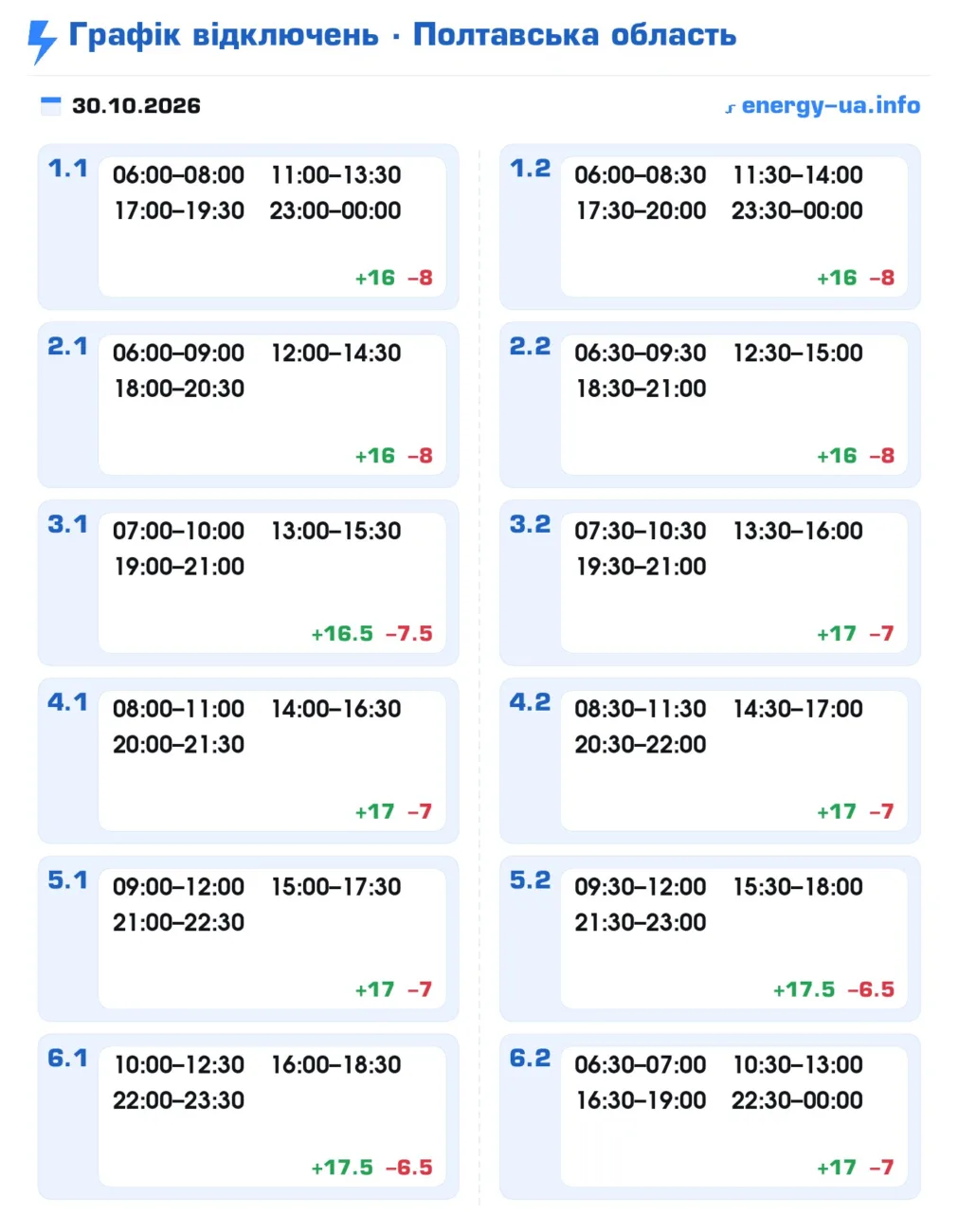Viewport: 958px width, 1232px height.
Task: Click the calendar icon beside the date
Action: pyautogui.click(x=50, y=105)
